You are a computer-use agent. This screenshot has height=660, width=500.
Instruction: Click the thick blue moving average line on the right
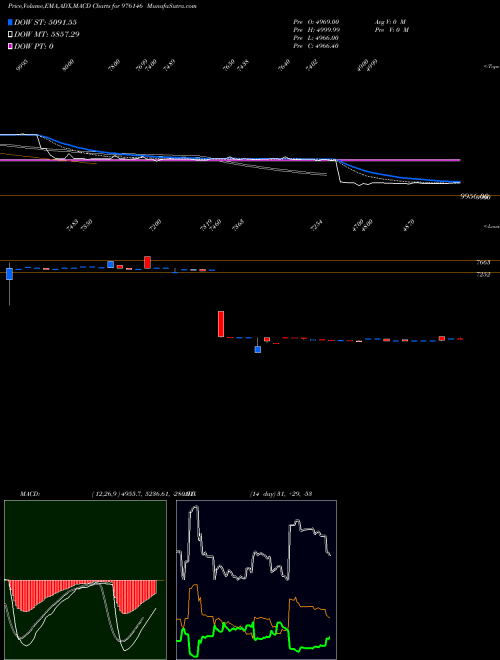coord(398,176)
